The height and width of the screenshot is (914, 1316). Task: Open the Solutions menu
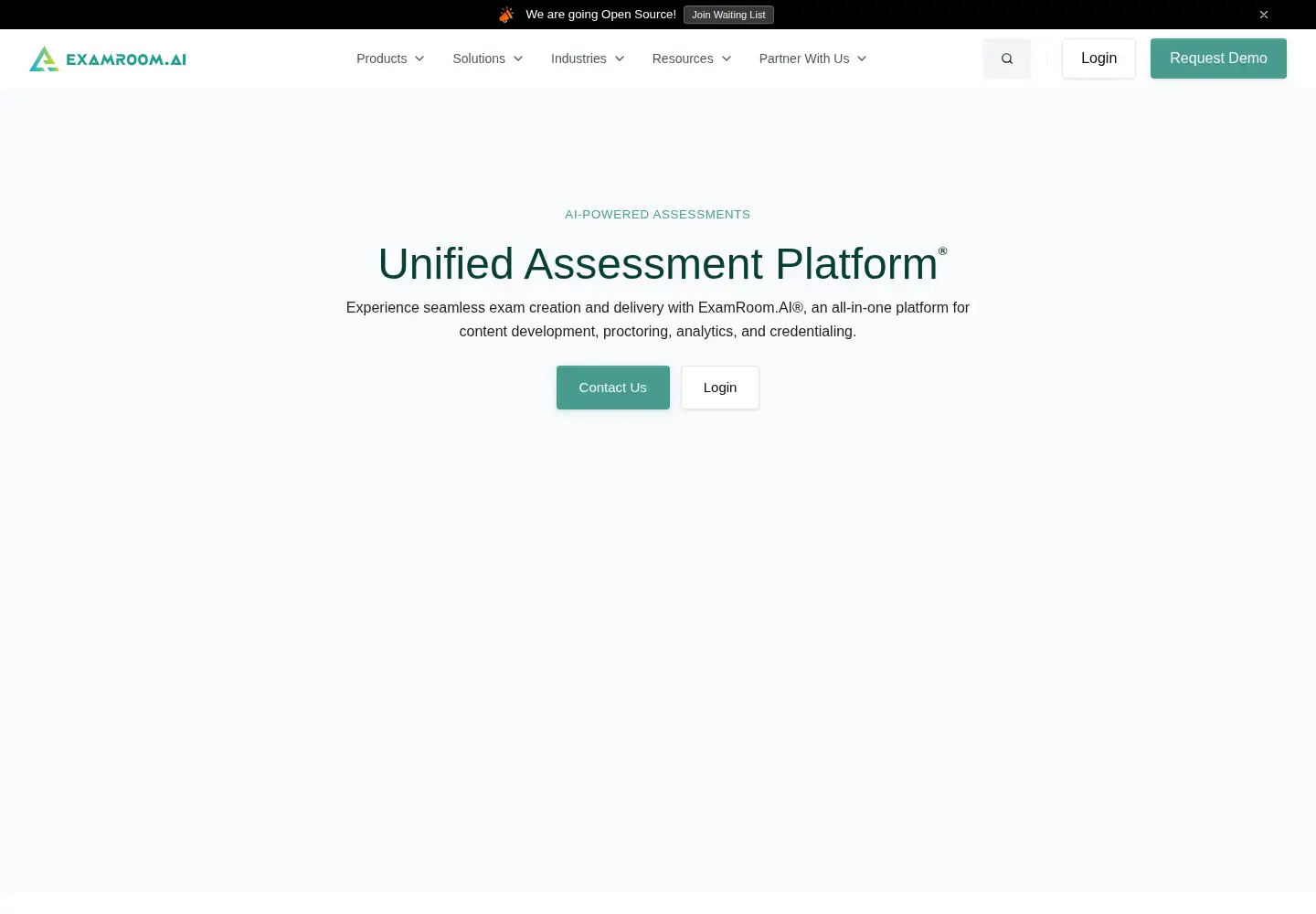click(488, 58)
